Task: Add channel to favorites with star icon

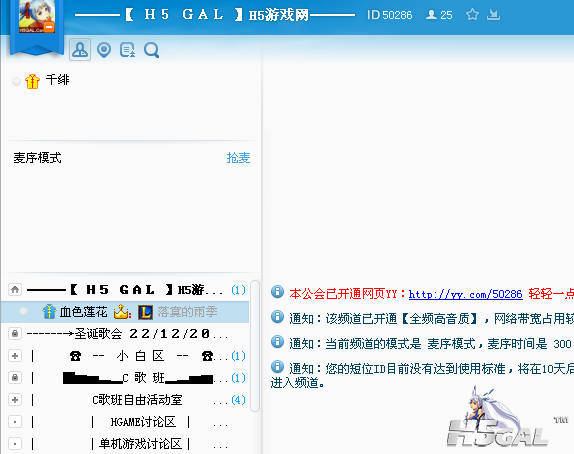Action: coord(472,15)
